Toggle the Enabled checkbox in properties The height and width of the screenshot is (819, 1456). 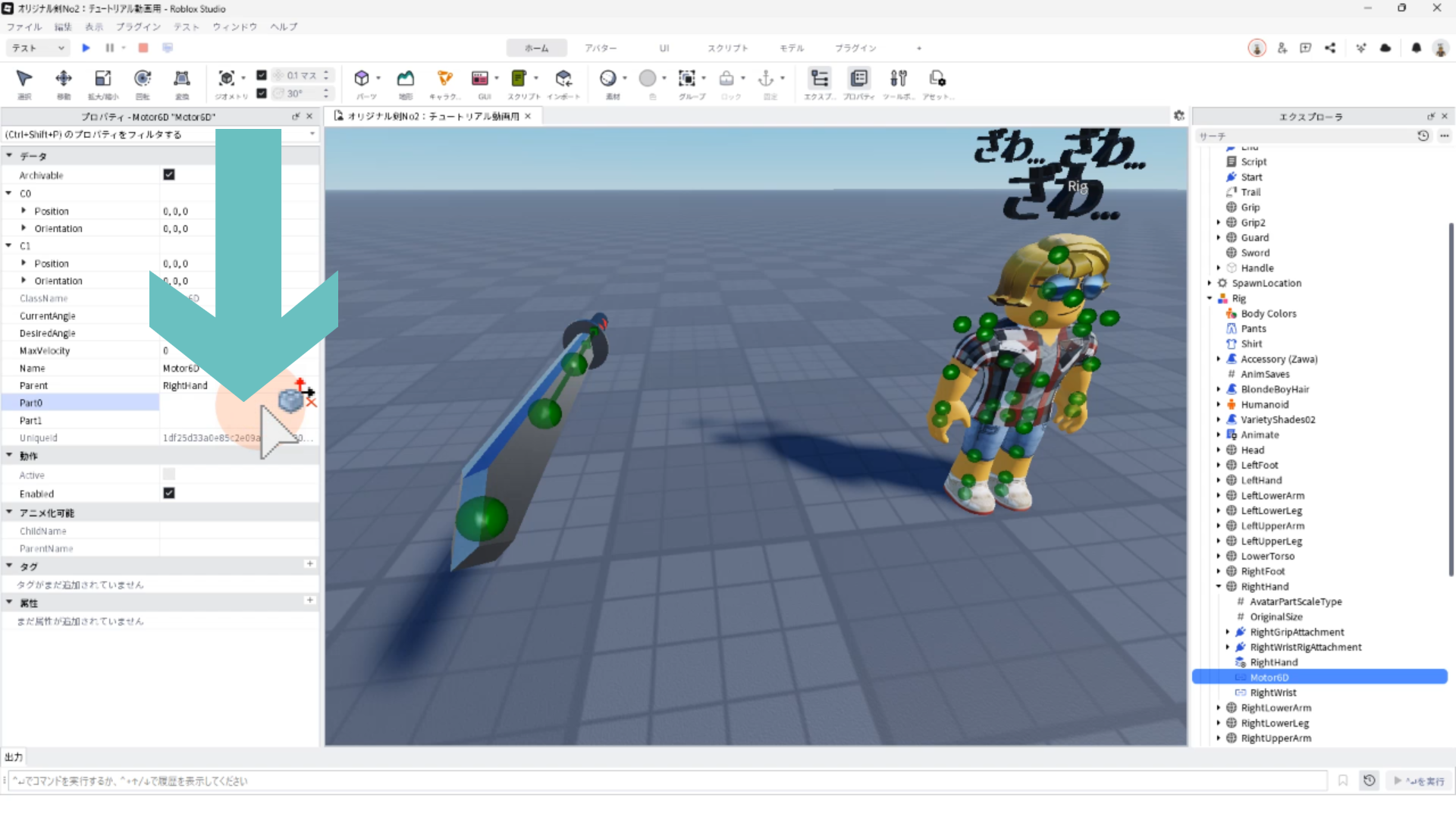pyautogui.click(x=169, y=493)
